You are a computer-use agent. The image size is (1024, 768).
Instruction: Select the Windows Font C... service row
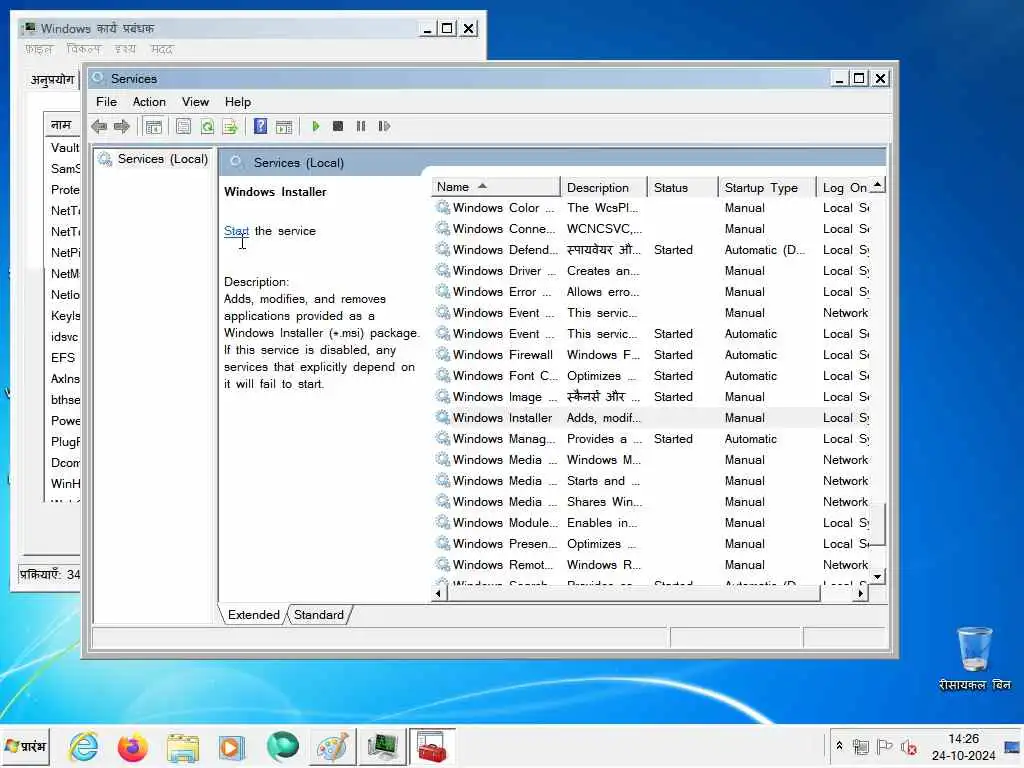pos(651,376)
